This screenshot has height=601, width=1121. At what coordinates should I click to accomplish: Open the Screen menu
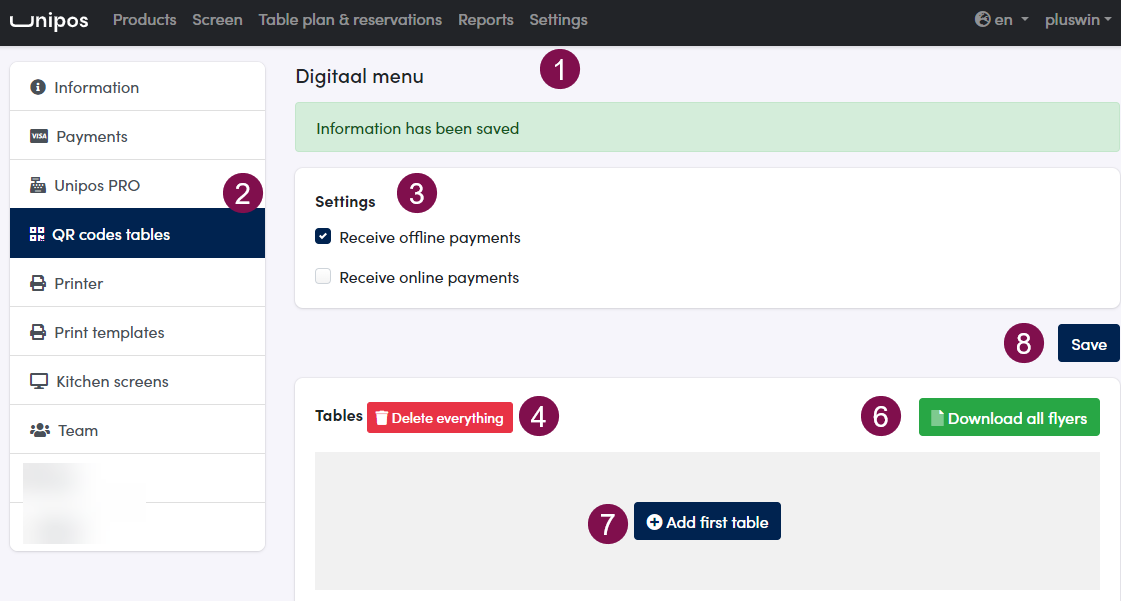tap(217, 20)
